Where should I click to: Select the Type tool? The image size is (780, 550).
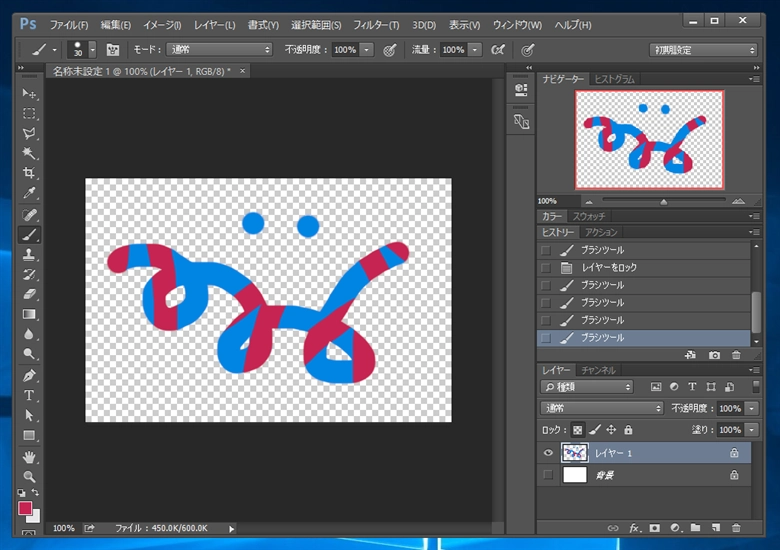[x=29, y=395]
